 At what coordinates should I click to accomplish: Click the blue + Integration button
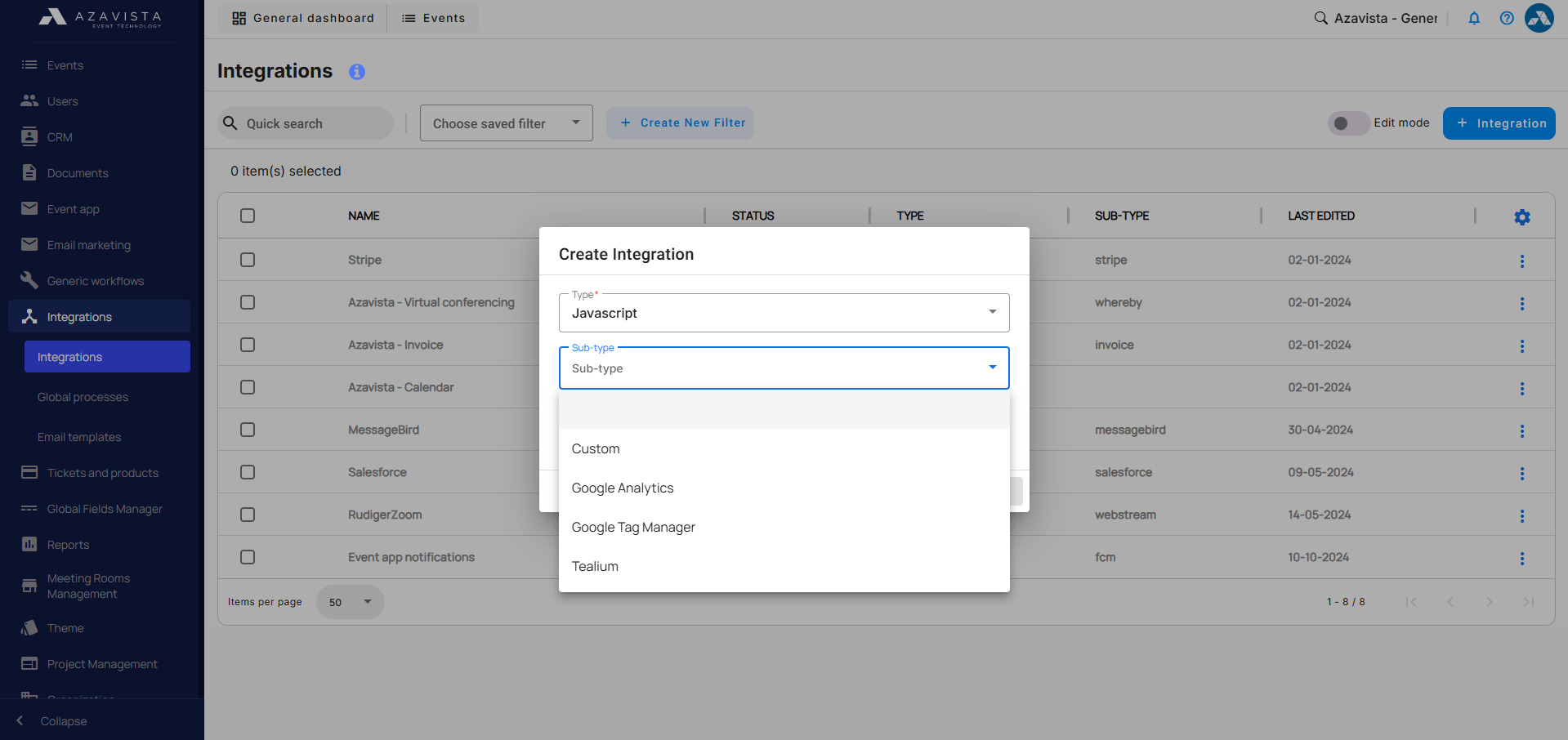point(1499,123)
